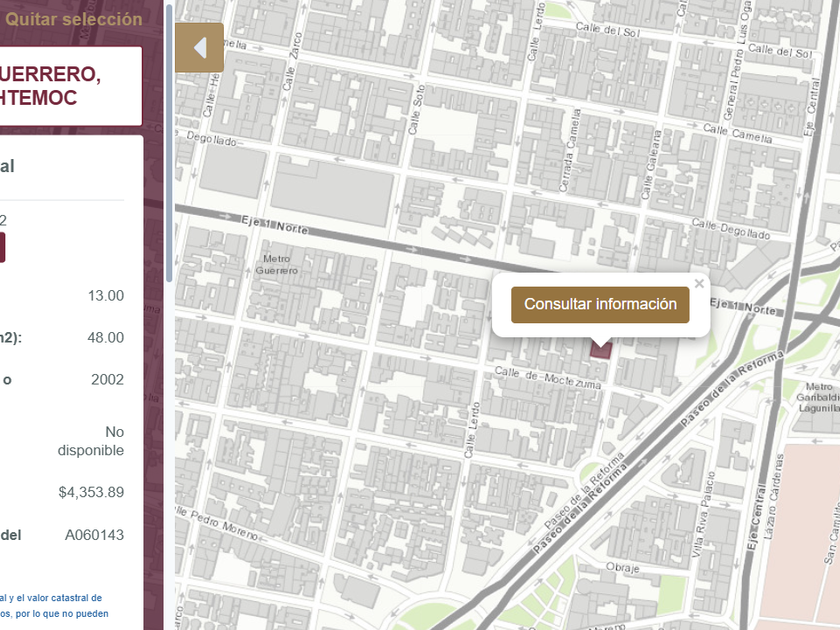Click the Calle Camelia street label
This screenshot has height=630, width=840.
coord(737,133)
